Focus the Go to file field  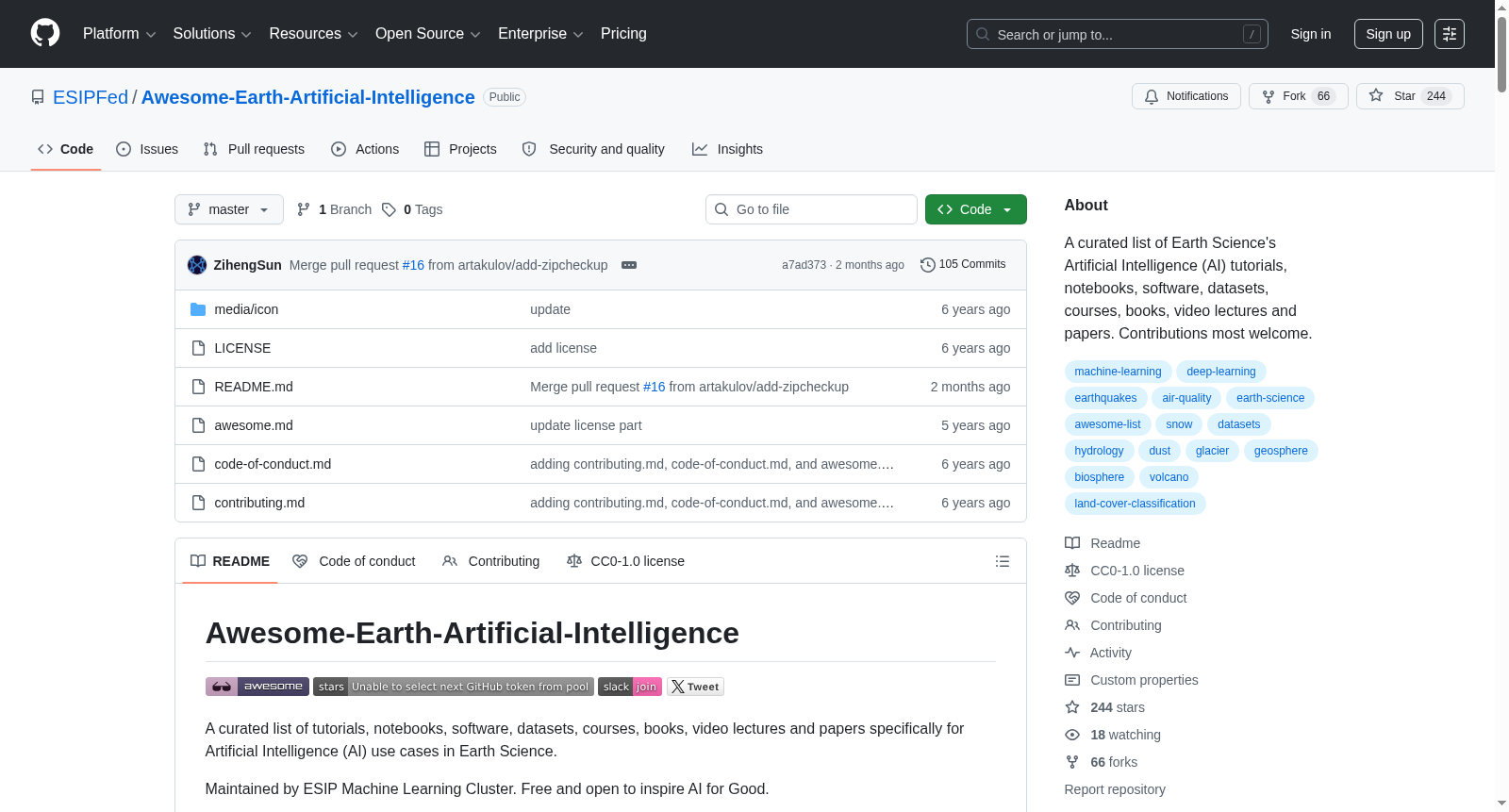pos(811,209)
